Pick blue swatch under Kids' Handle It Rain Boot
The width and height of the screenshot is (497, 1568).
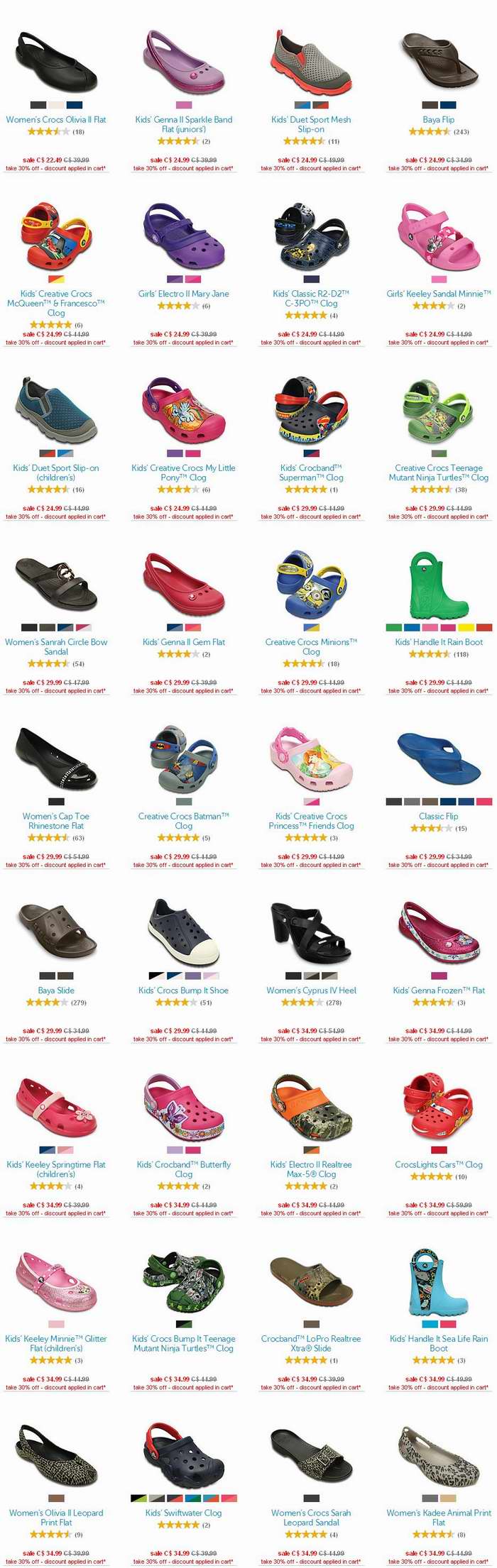pos(412,627)
